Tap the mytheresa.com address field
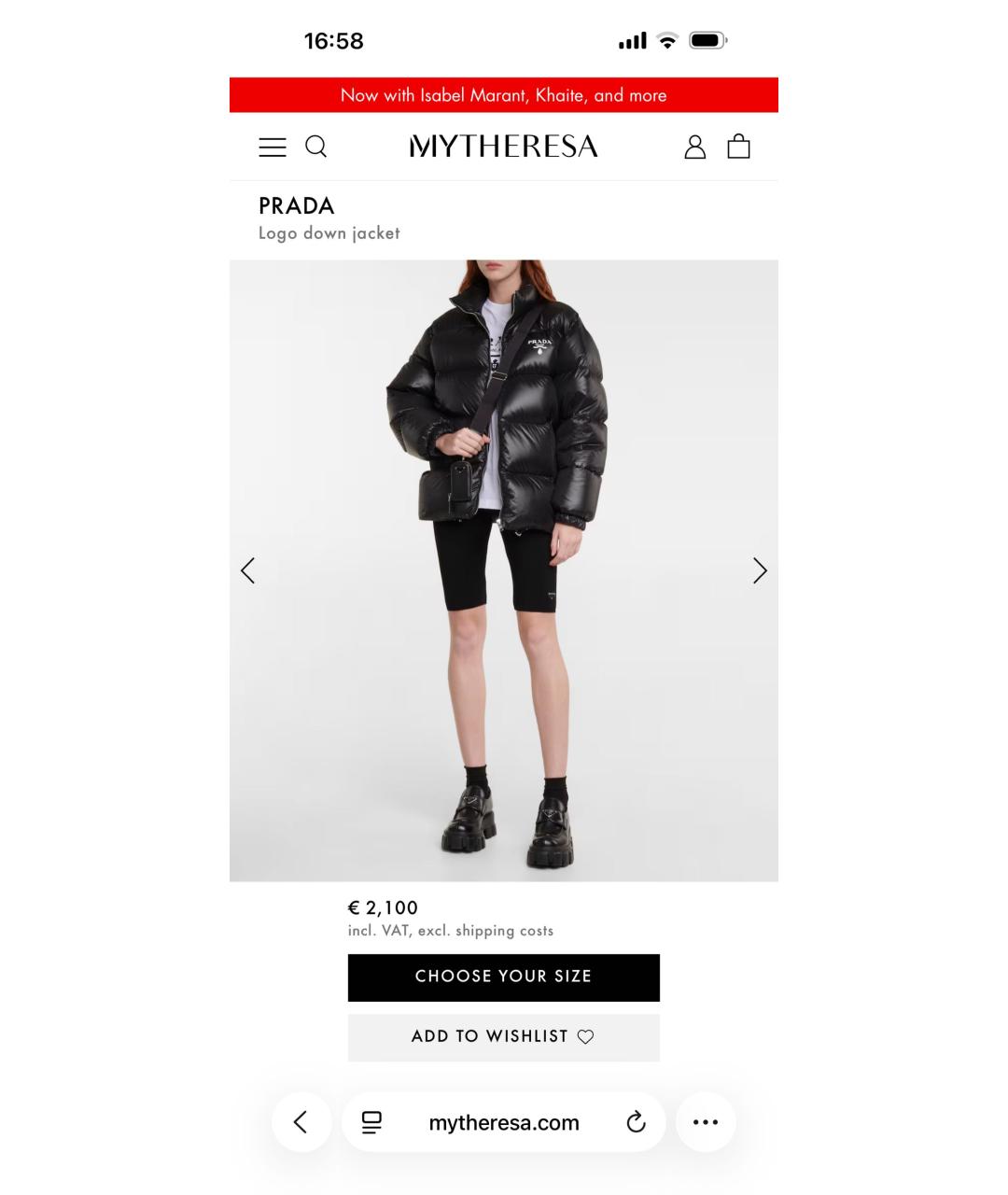The height and width of the screenshot is (1195, 1008). pos(504,1122)
